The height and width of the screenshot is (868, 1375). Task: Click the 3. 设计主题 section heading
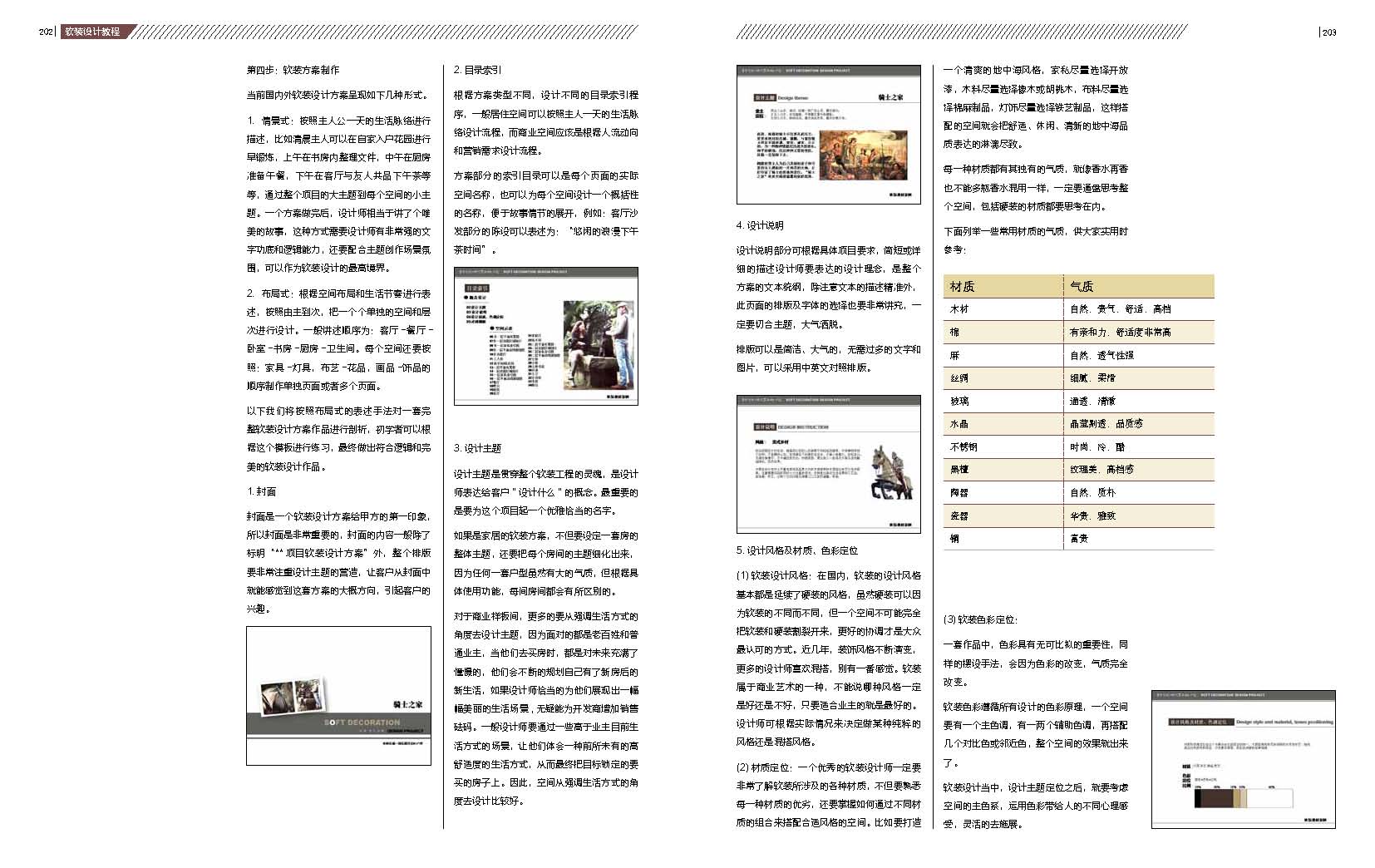[x=477, y=448]
